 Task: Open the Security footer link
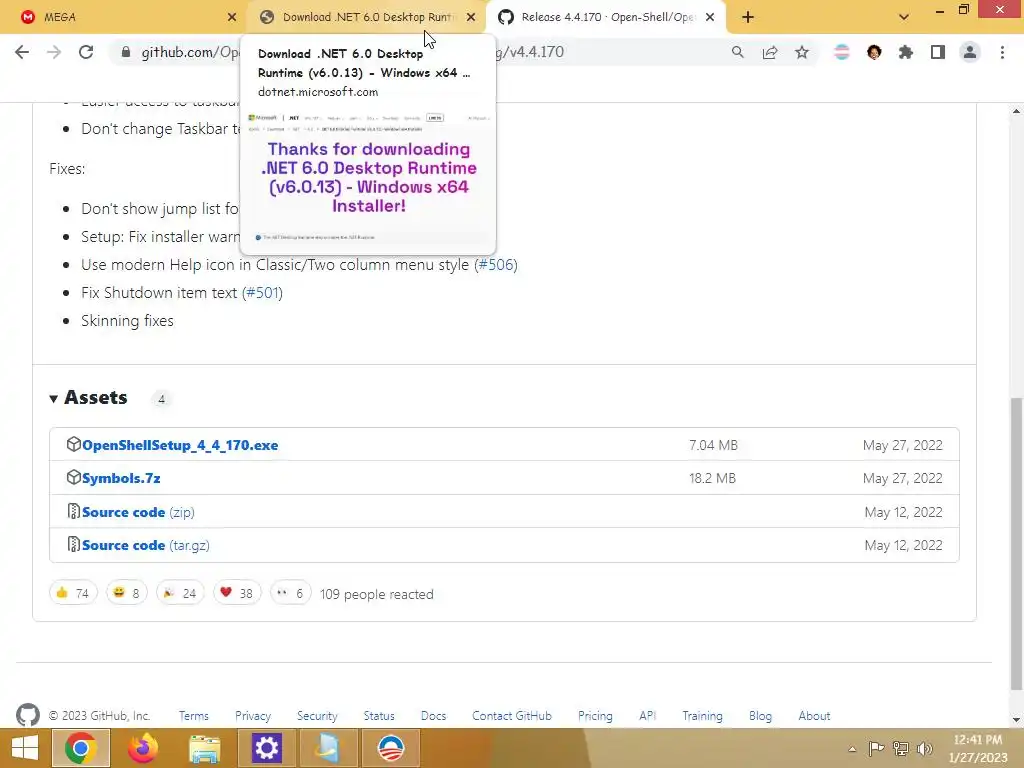tap(317, 716)
